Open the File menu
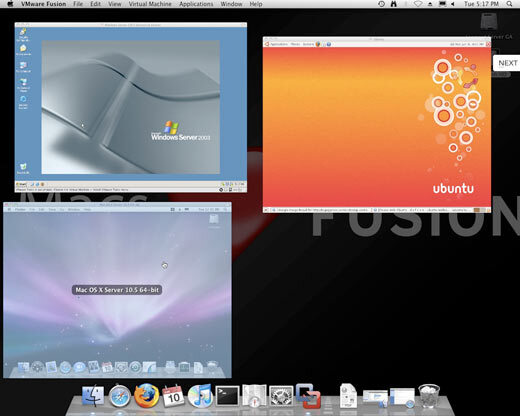 [x=78, y=4]
